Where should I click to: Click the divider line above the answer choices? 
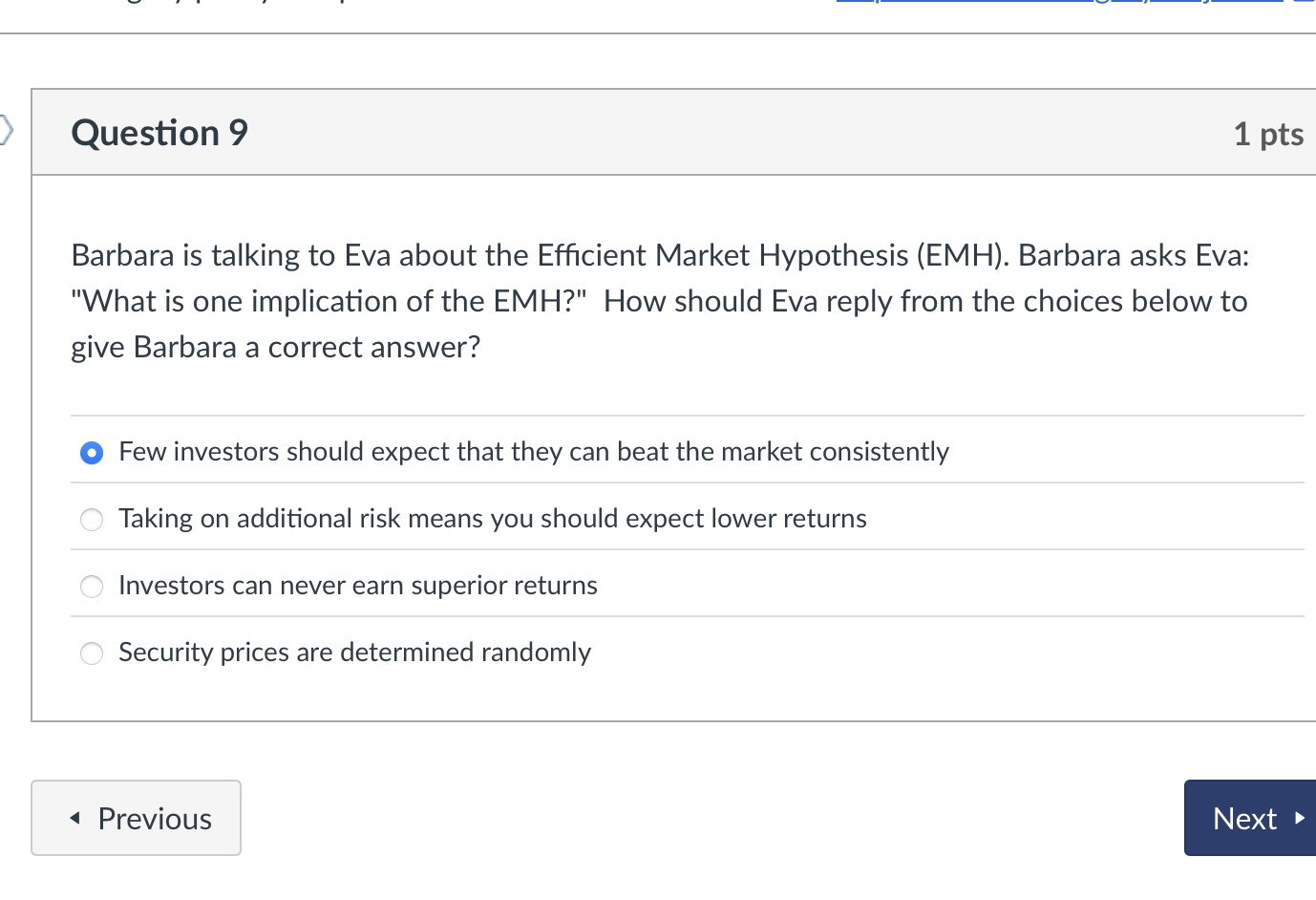pos(669,415)
